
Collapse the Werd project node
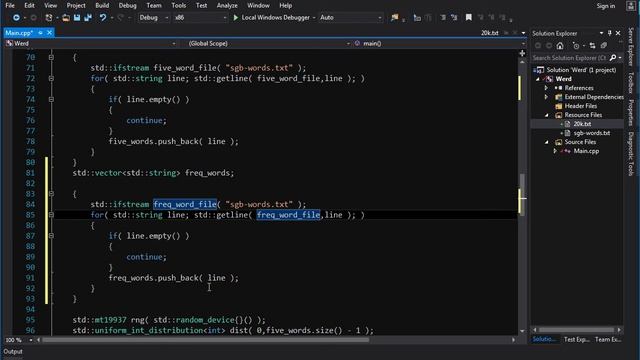click(538, 79)
